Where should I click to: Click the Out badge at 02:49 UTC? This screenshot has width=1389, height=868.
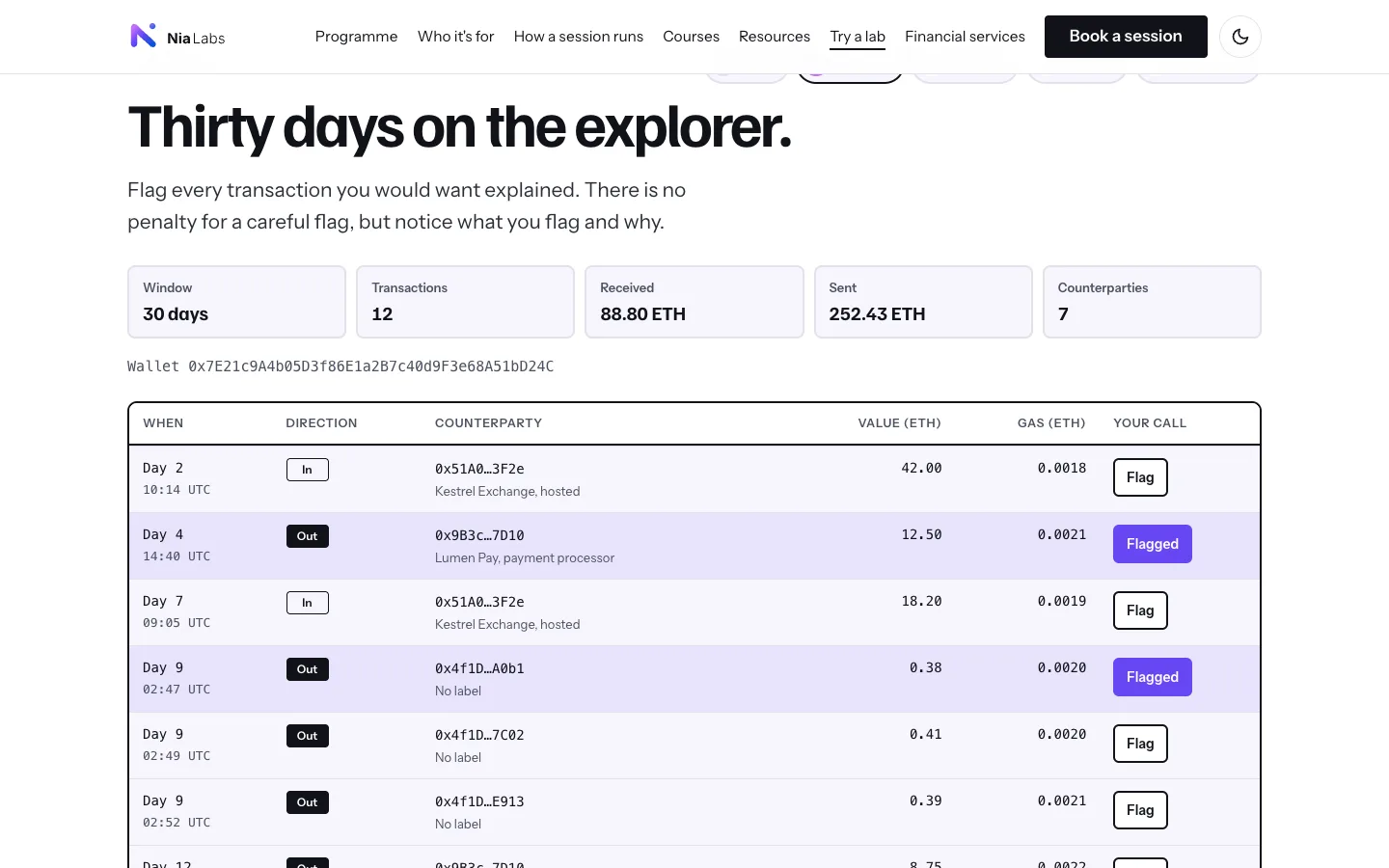(308, 736)
